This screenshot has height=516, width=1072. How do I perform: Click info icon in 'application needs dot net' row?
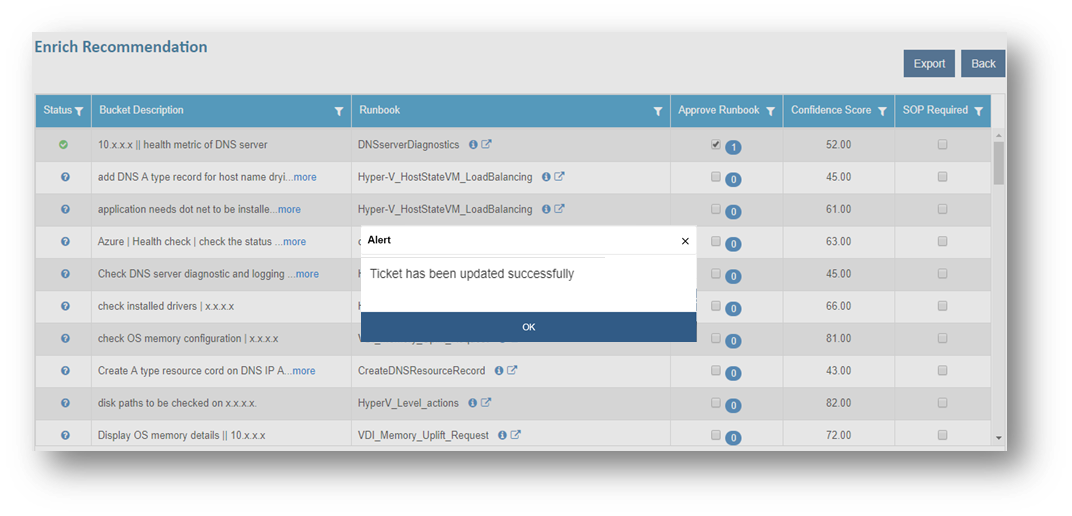click(546, 209)
